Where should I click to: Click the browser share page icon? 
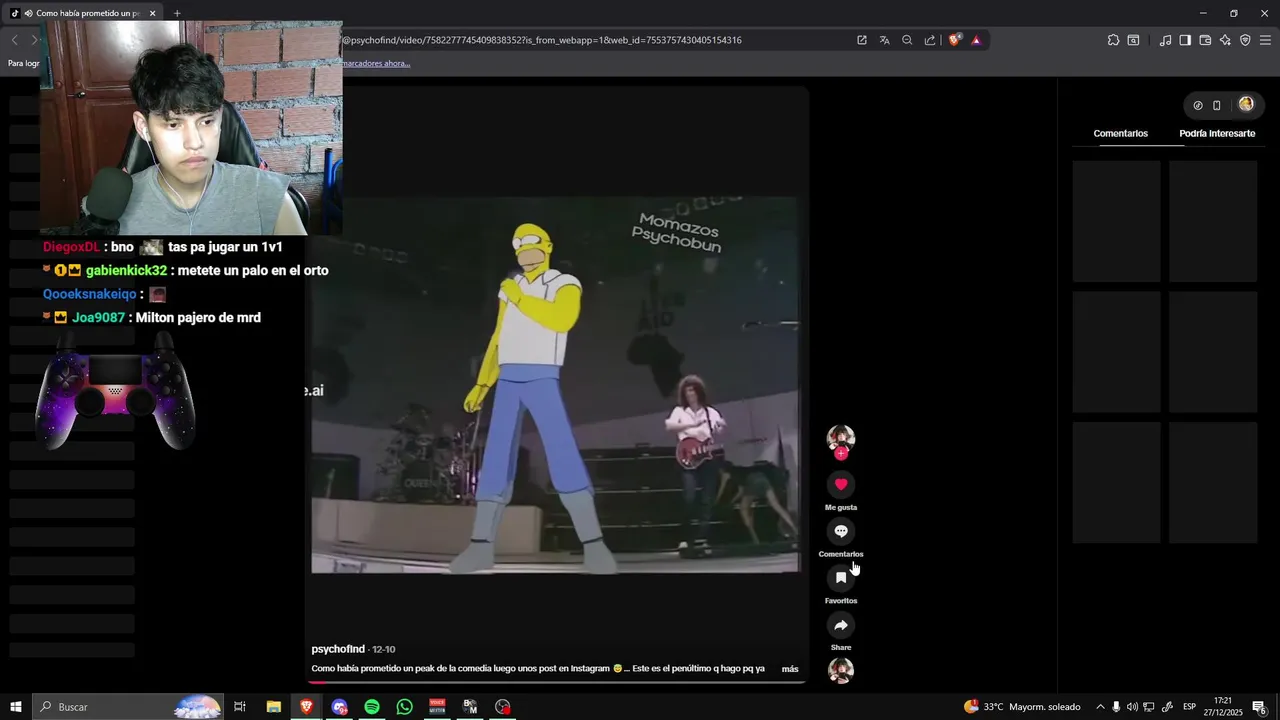point(930,40)
